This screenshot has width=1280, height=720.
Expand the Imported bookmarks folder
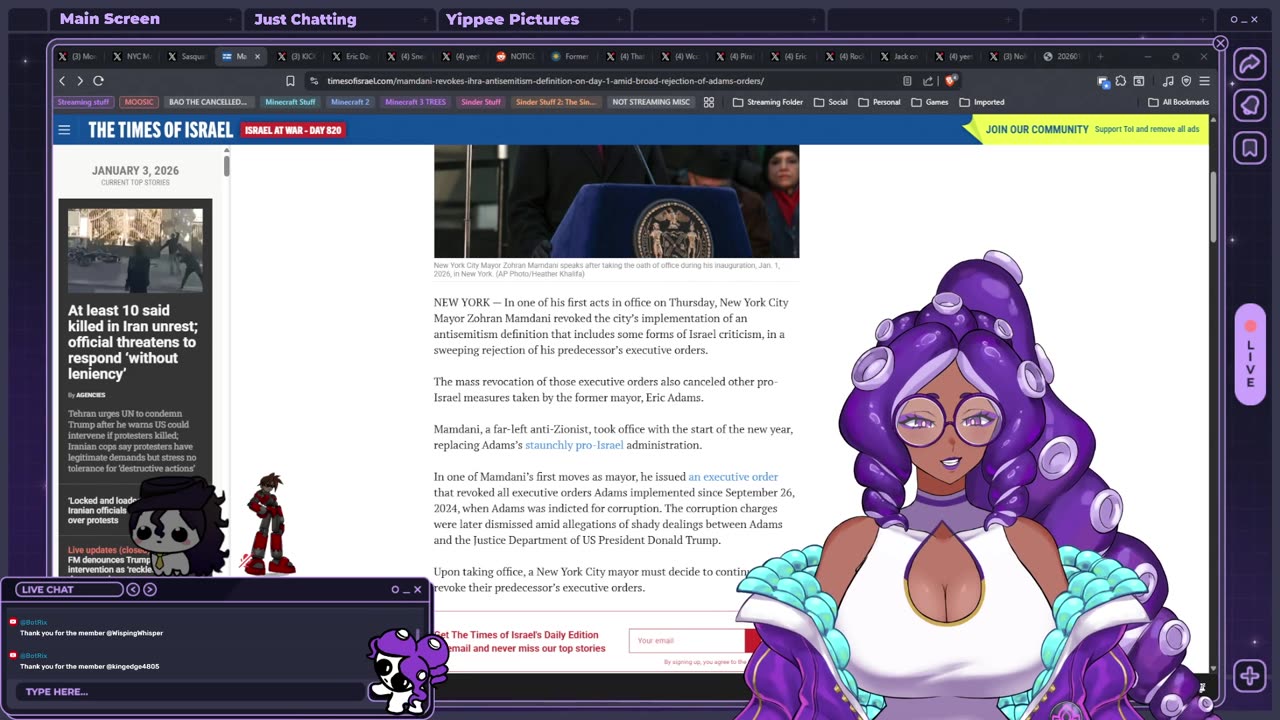click(982, 102)
